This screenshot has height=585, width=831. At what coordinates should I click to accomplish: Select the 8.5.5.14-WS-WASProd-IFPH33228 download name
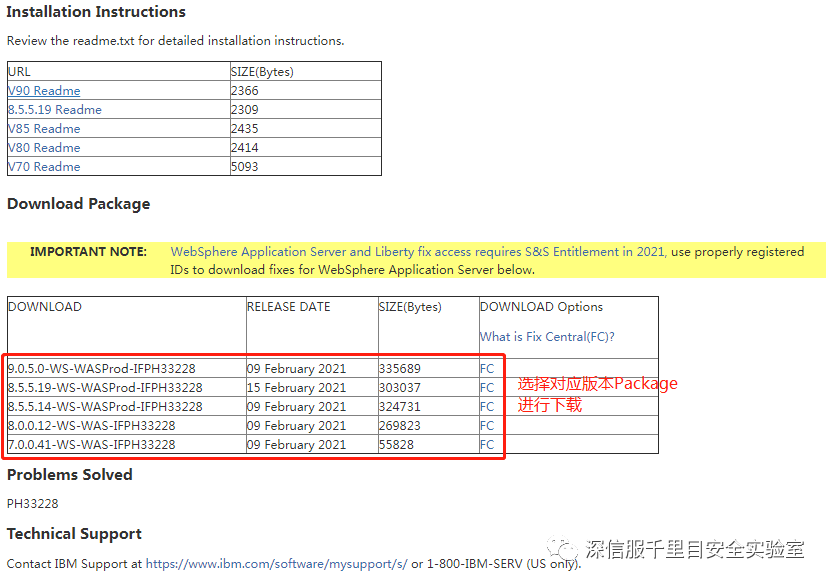[x=105, y=407]
